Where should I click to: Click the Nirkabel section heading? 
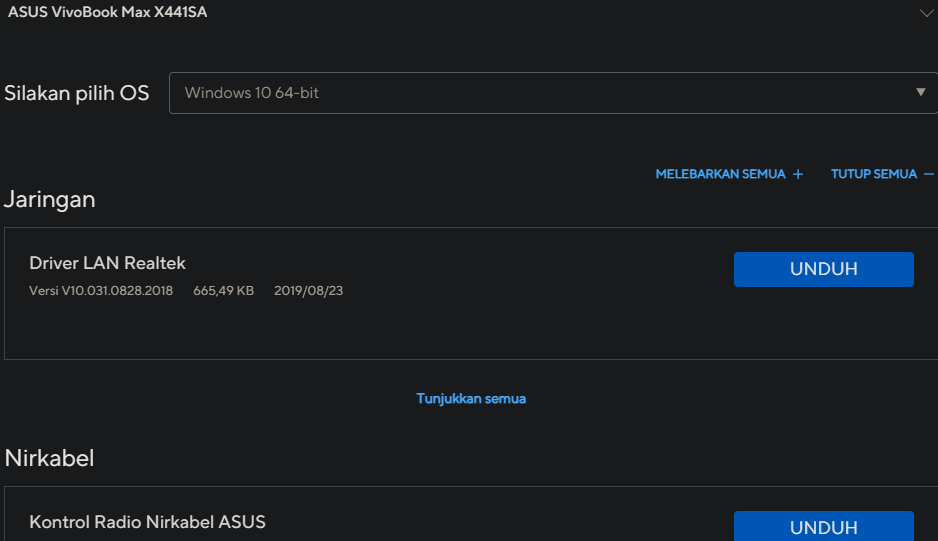click(49, 458)
